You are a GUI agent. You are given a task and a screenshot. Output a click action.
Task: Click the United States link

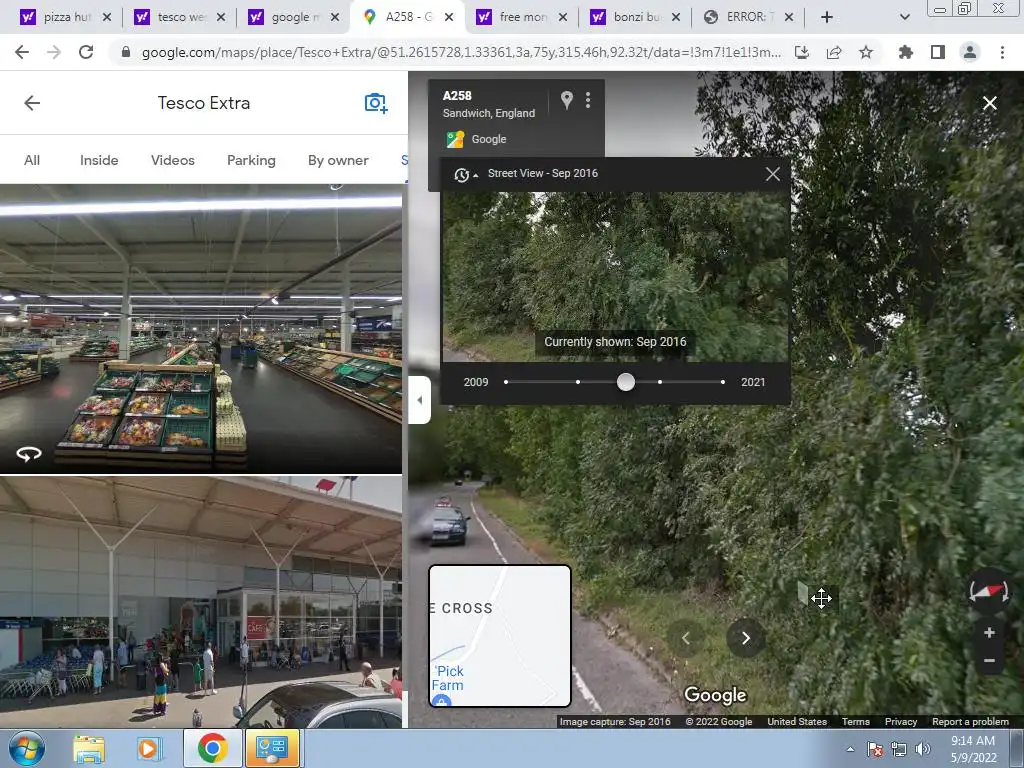pos(797,722)
